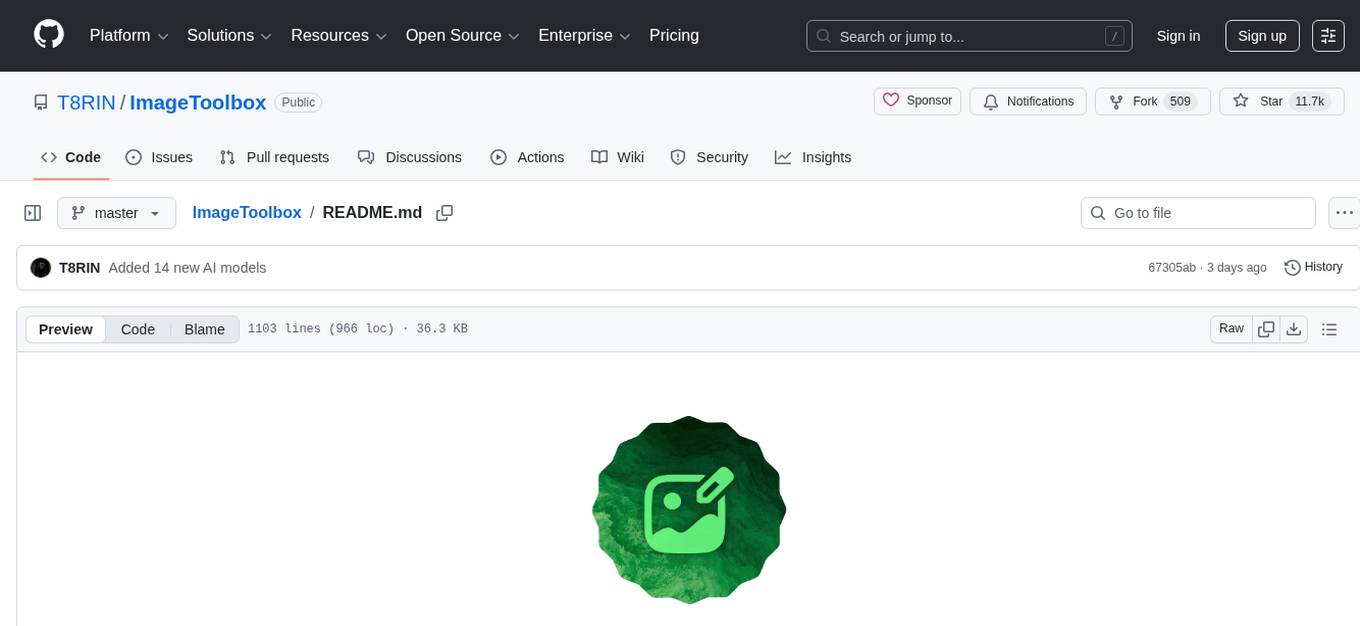Switch to the Blame tab

(204, 329)
